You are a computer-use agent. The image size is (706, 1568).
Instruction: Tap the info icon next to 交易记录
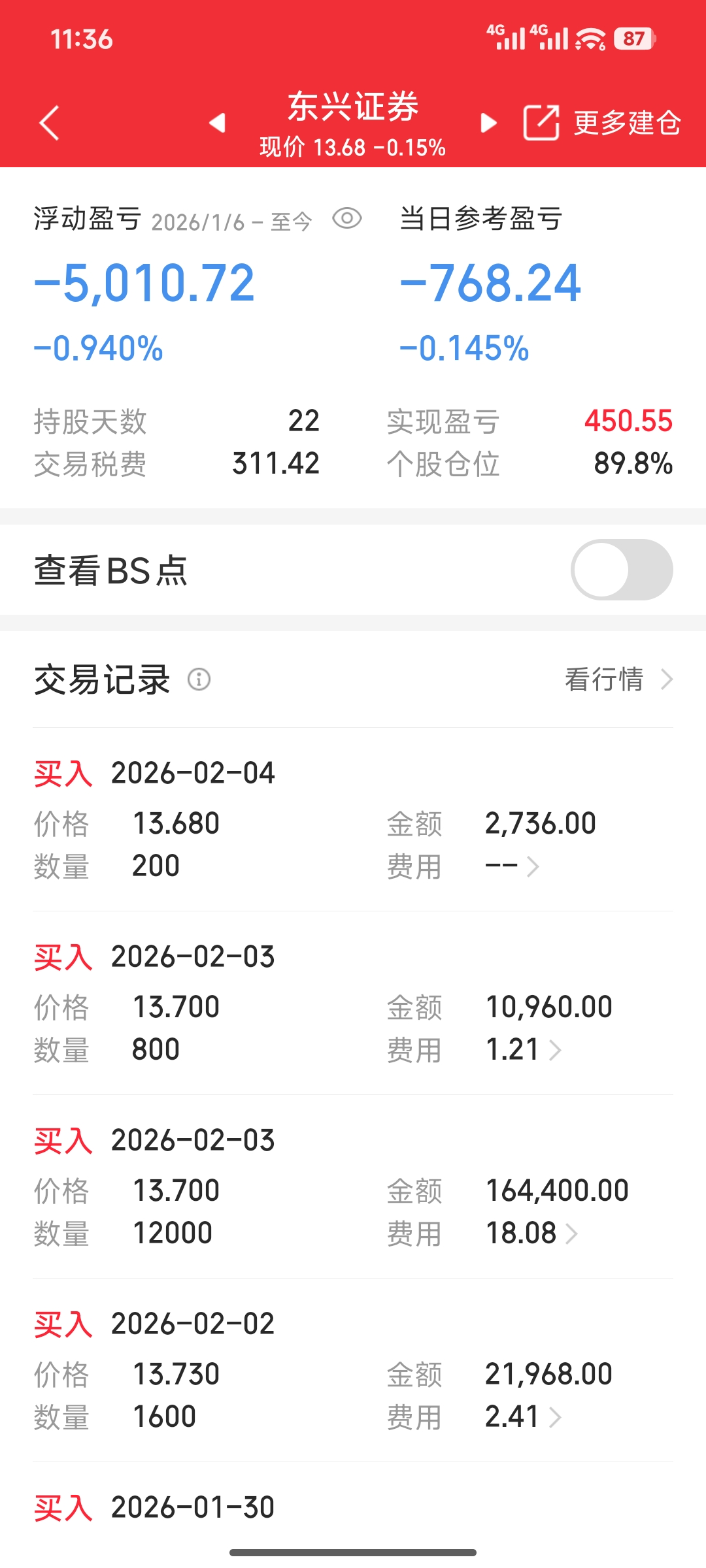click(x=199, y=679)
